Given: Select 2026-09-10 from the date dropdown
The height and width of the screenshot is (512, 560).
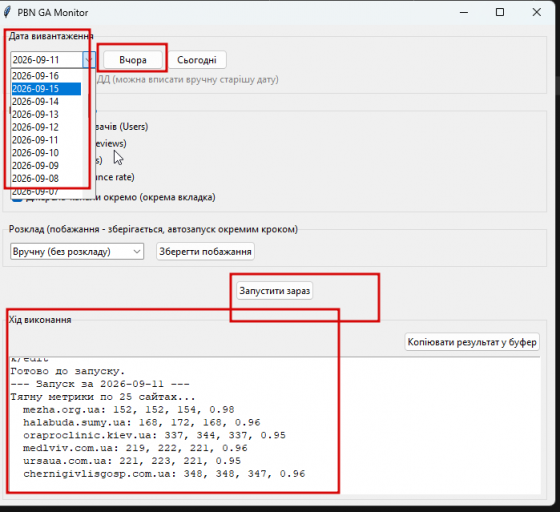Looking at the screenshot, I should [46, 153].
